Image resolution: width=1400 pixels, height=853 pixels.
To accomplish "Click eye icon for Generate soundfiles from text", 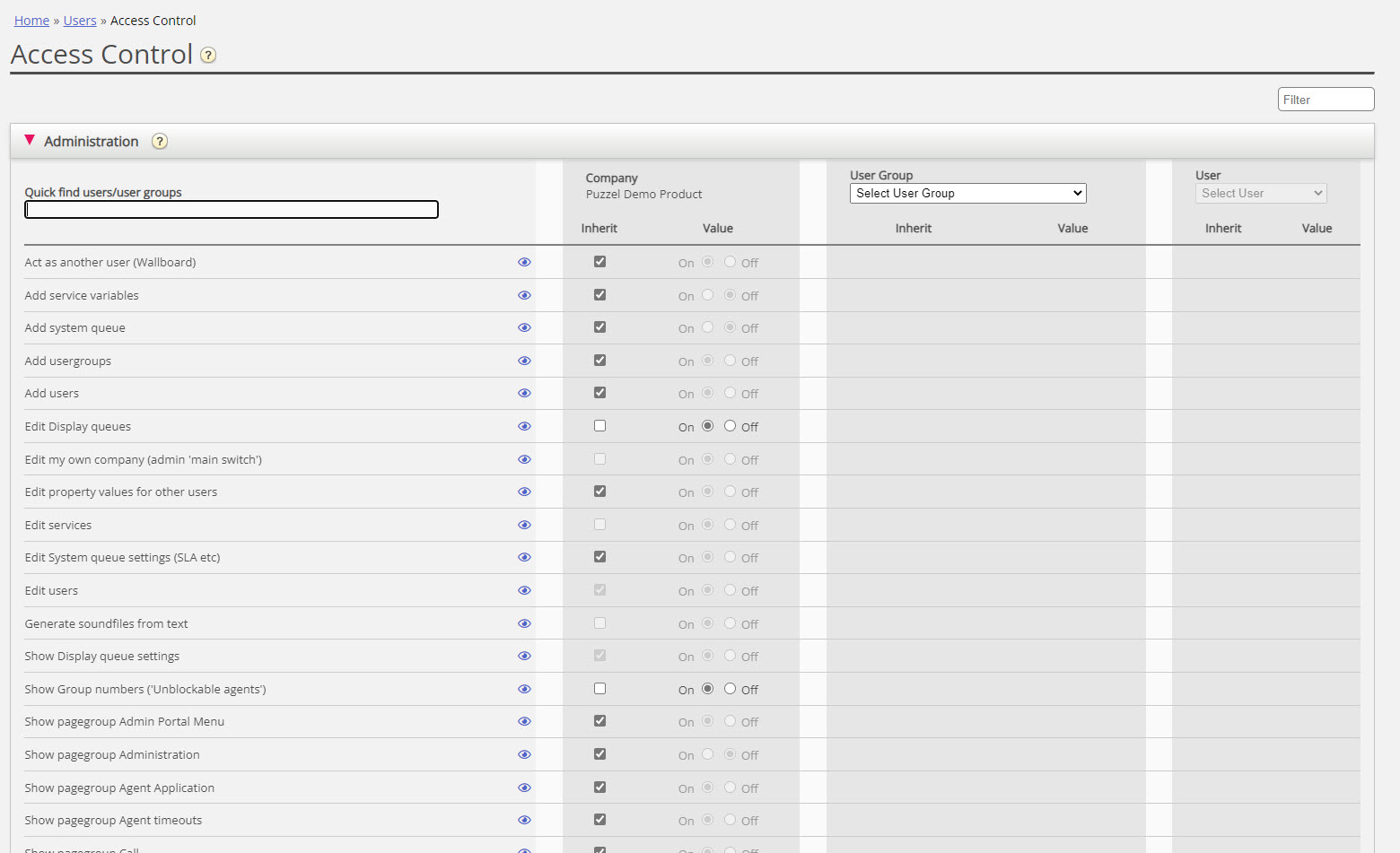I will click(x=524, y=624).
